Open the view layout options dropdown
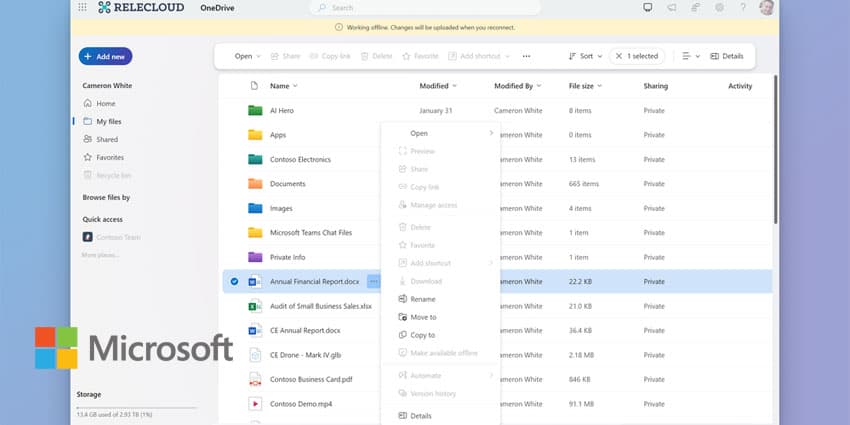The width and height of the screenshot is (850, 425). 691,56
